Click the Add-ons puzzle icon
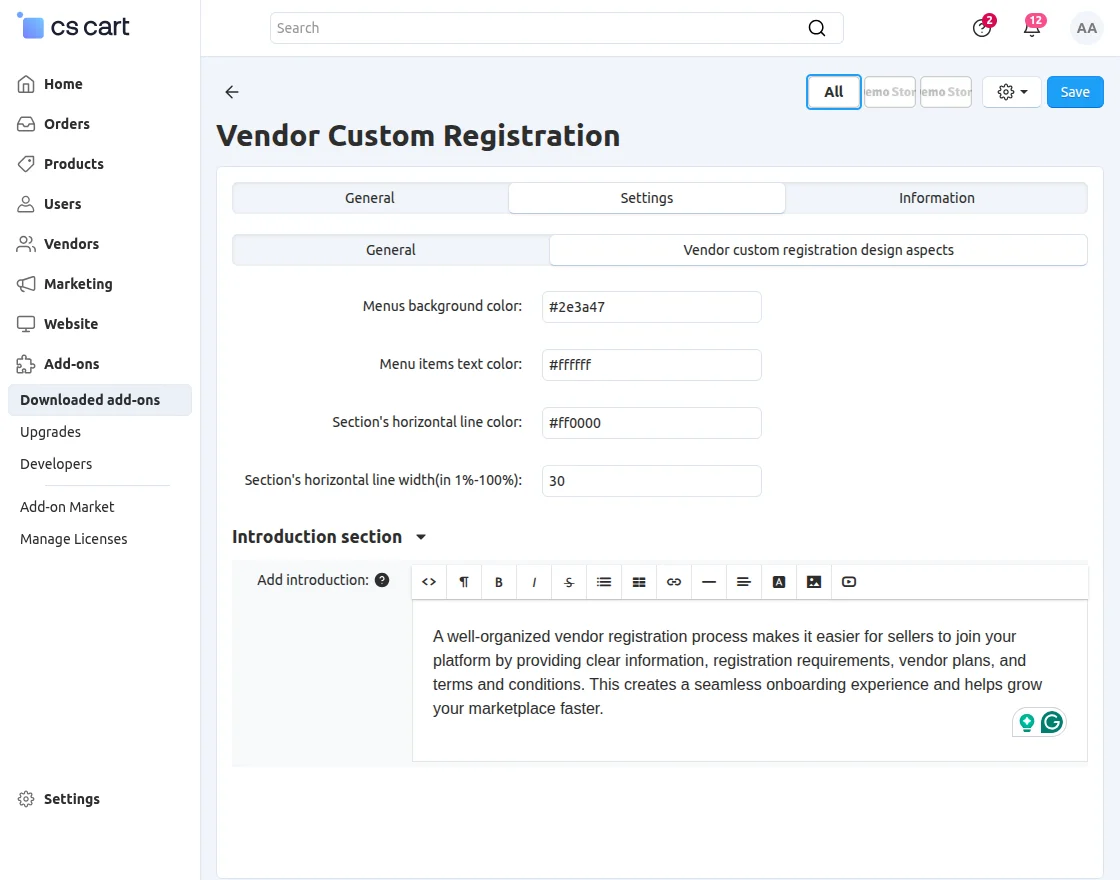The image size is (1120, 880). (26, 364)
